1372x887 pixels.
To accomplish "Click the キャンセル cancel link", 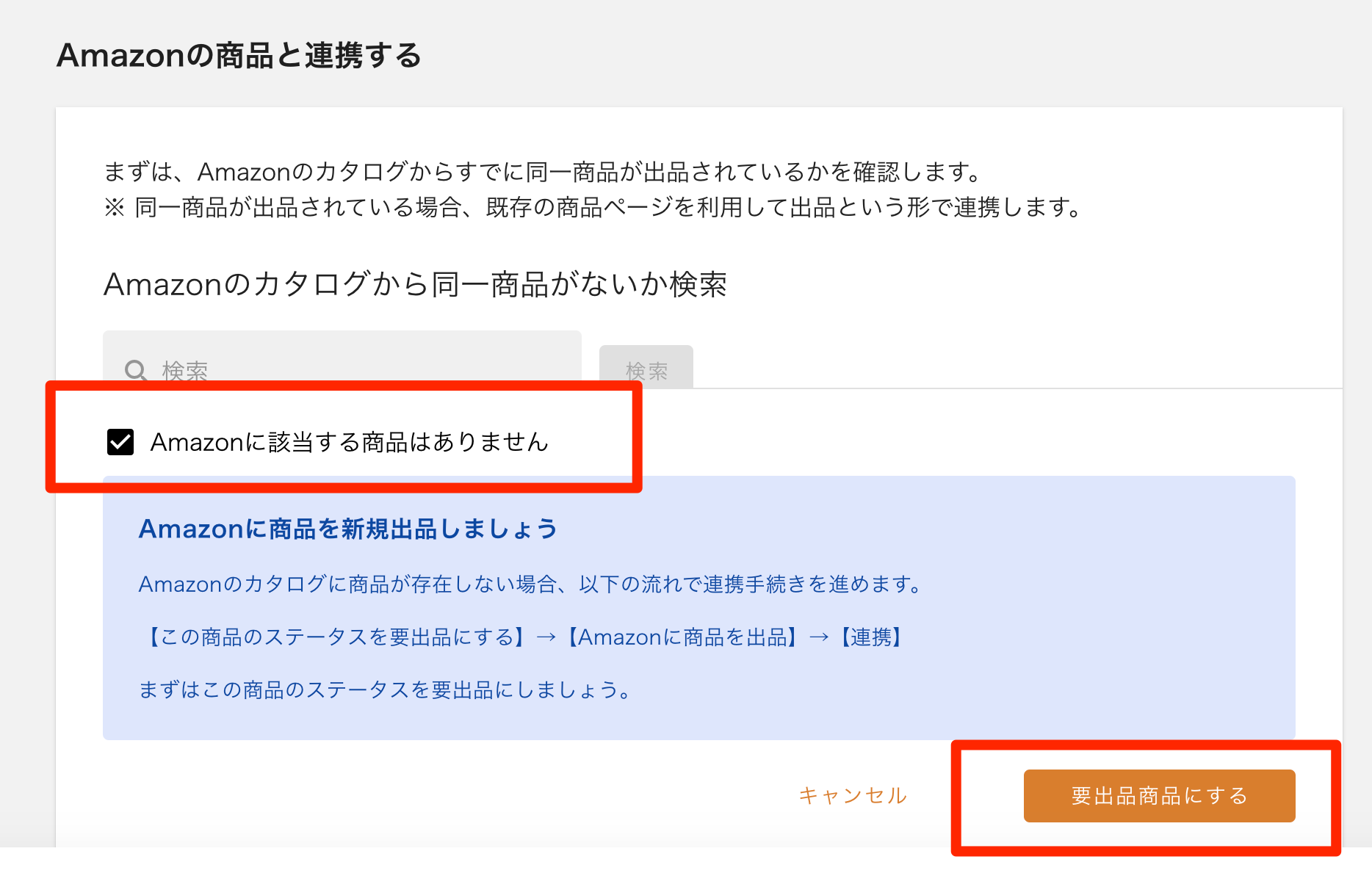I will click(853, 795).
